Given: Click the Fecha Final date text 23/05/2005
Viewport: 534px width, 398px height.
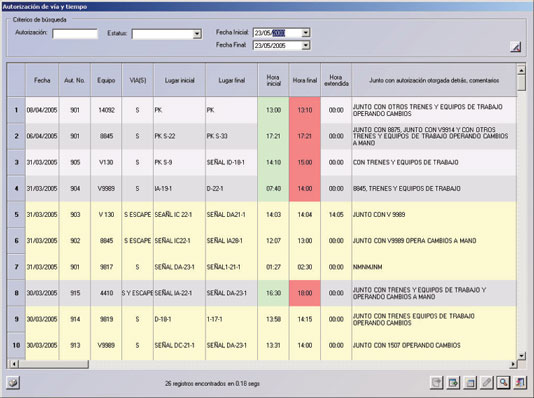Looking at the screenshot, I should [x=270, y=45].
